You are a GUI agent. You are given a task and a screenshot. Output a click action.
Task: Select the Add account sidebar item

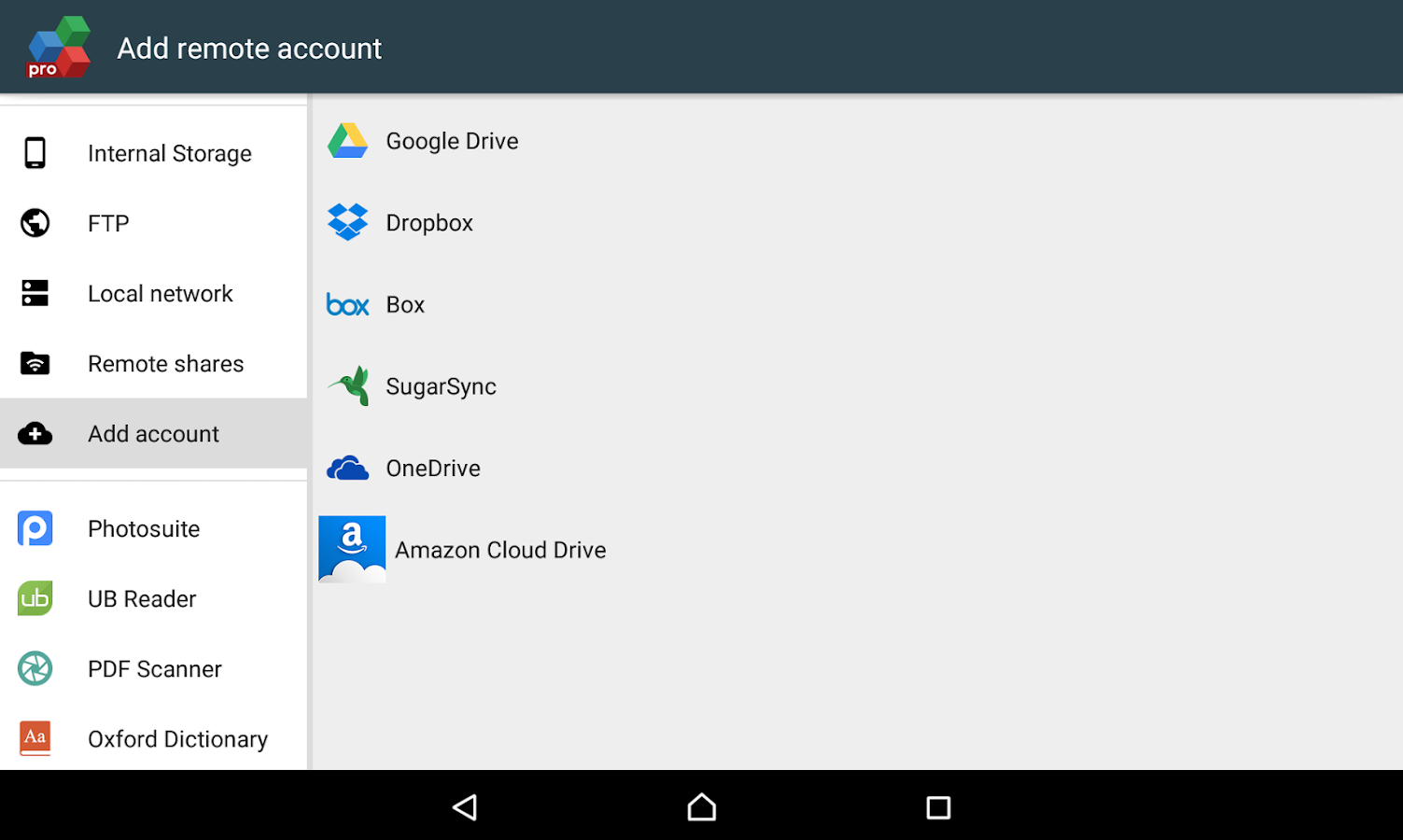tap(153, 433)
